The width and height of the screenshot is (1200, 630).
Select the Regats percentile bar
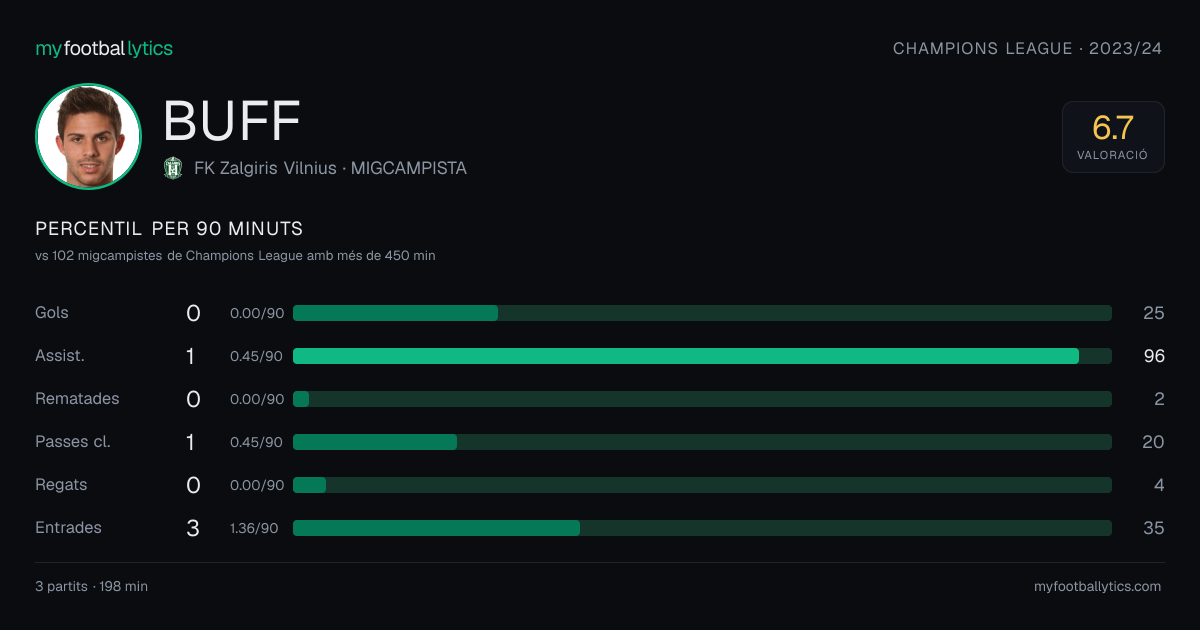[x=702, y=485]
